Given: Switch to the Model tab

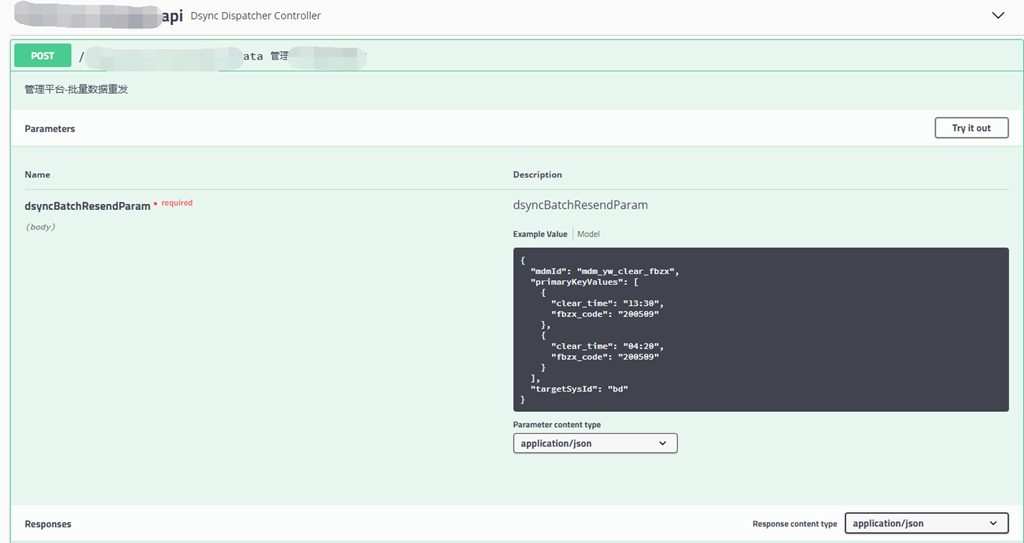Looking at the screenshot, I should point(588,234).
